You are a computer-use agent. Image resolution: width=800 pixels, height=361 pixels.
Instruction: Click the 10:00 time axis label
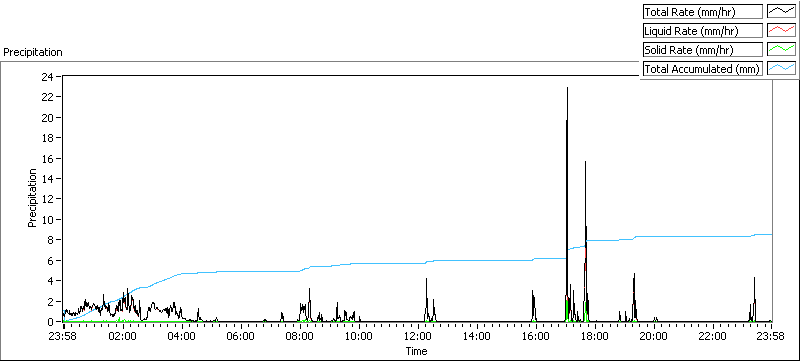coord(359,336)
